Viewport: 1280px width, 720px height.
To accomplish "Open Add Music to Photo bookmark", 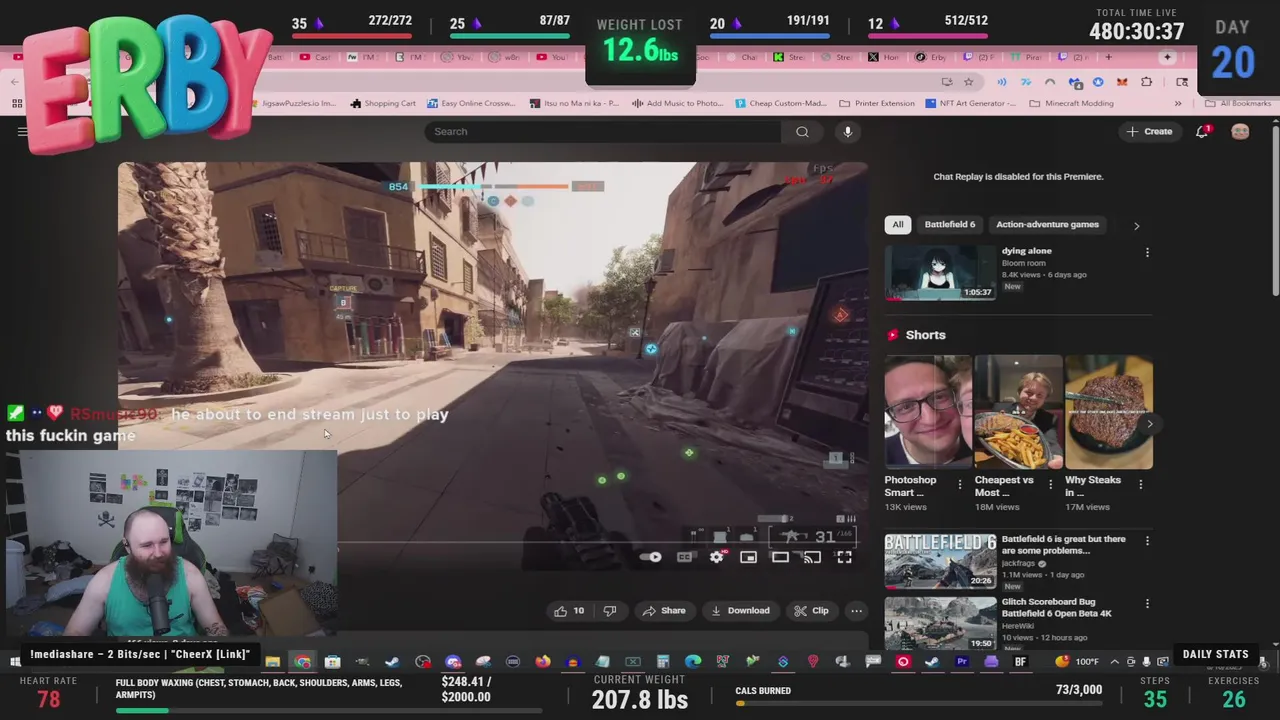I will [677, 103].
